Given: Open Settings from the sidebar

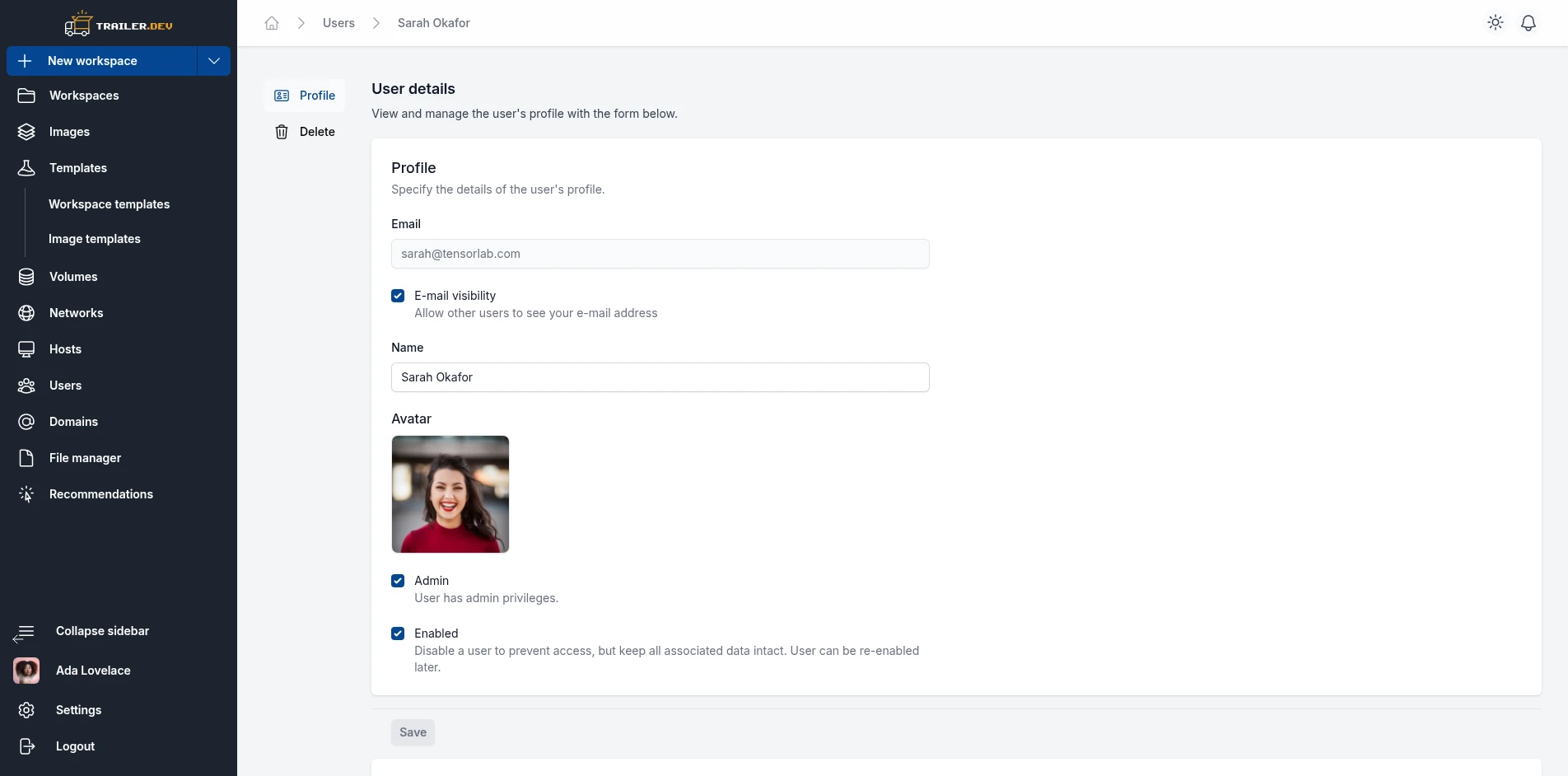Looking at the screenshot, I should coord(78,710).
